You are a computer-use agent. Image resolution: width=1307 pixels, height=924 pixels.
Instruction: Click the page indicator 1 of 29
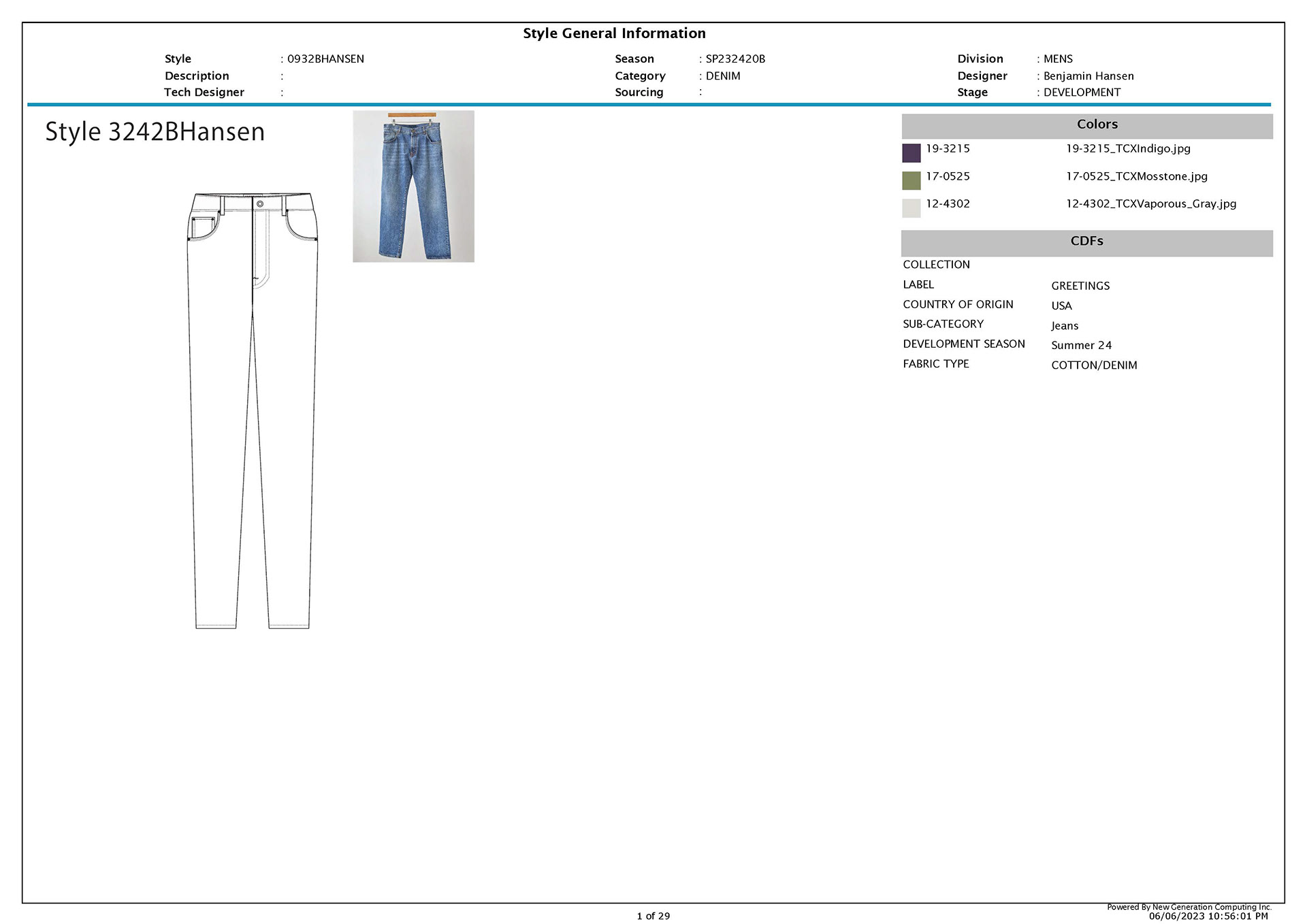click(653, 916)
